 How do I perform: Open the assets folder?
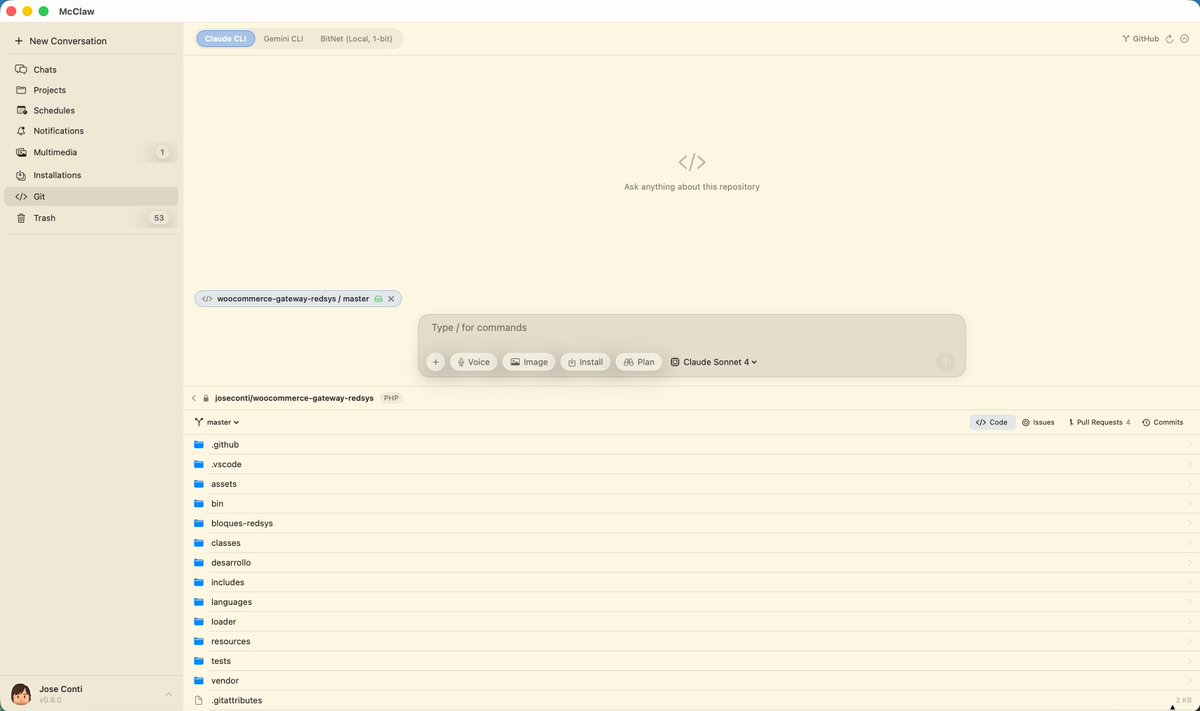tap(691, 484)
